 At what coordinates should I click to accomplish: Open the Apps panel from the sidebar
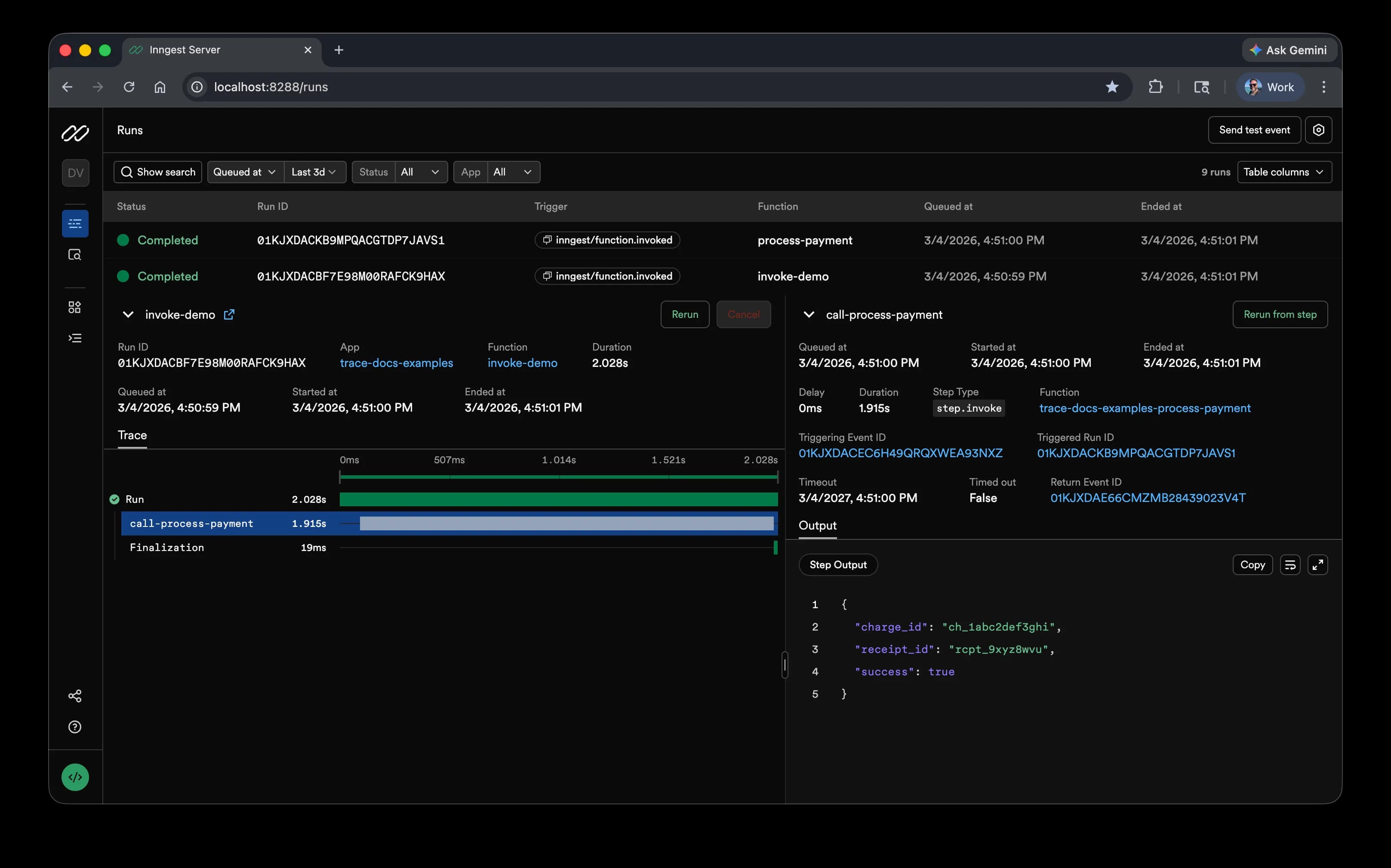tap(75, 307)
